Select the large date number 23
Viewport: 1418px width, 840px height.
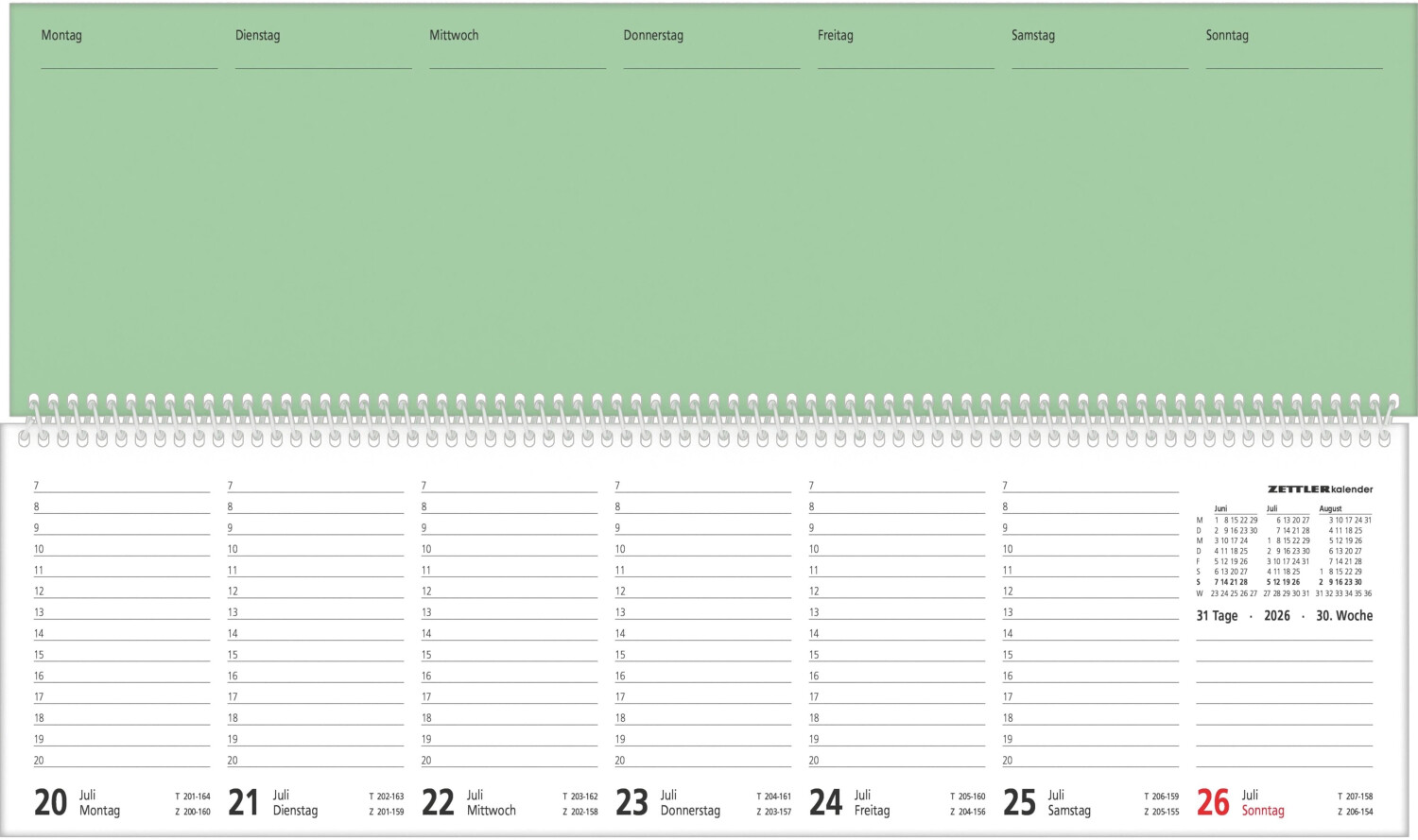click(631, 802)
